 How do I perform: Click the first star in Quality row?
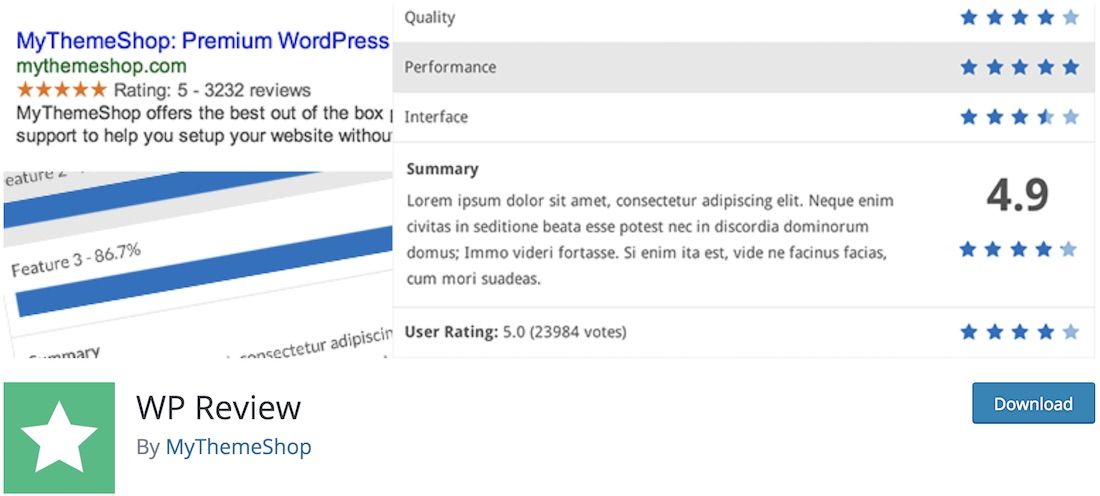(969, 18)
